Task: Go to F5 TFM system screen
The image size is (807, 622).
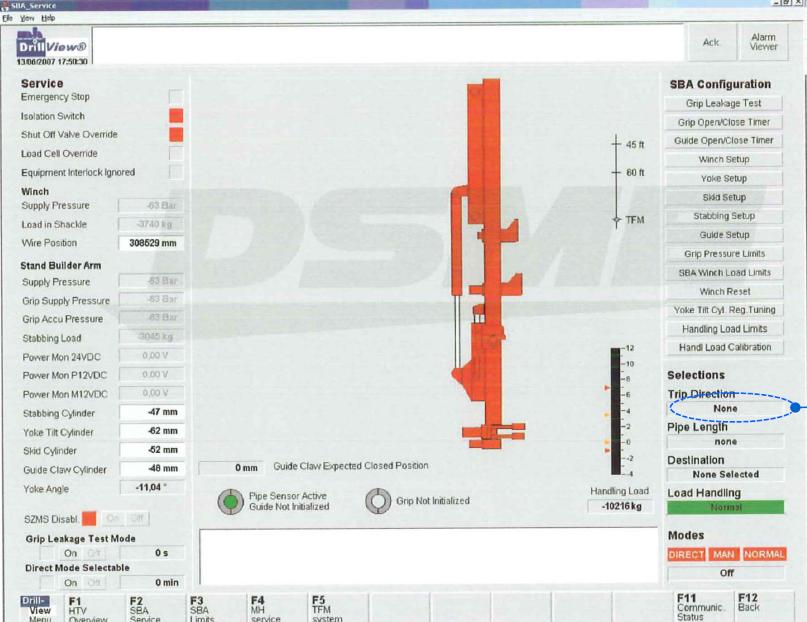Action: click(337, 609)
